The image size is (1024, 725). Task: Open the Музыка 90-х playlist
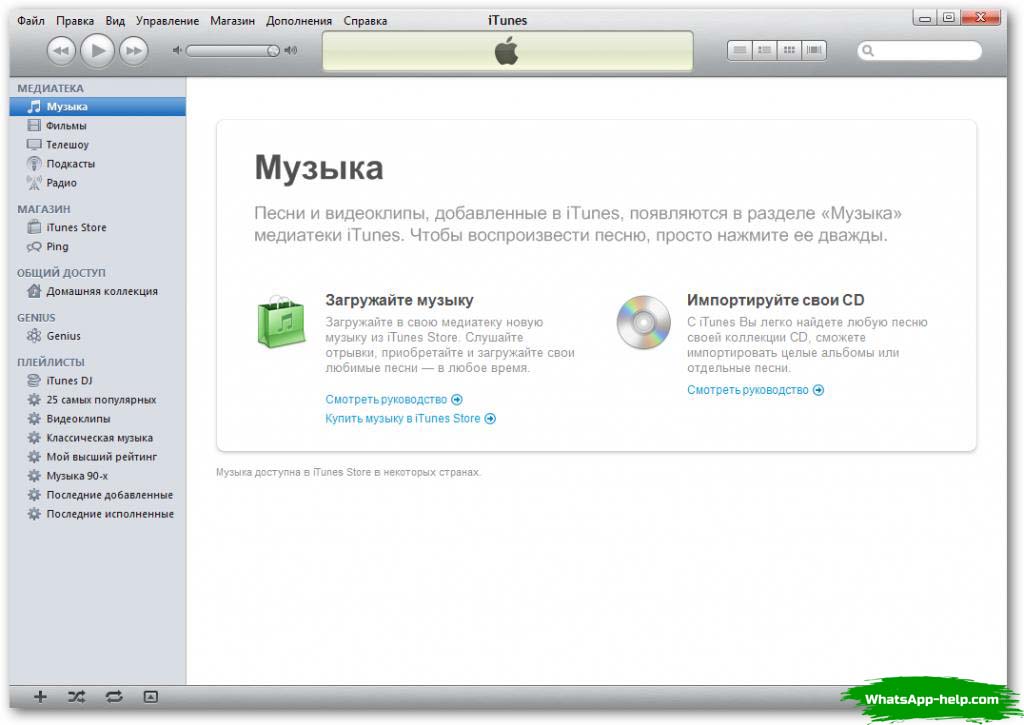[x=97, y=475]
